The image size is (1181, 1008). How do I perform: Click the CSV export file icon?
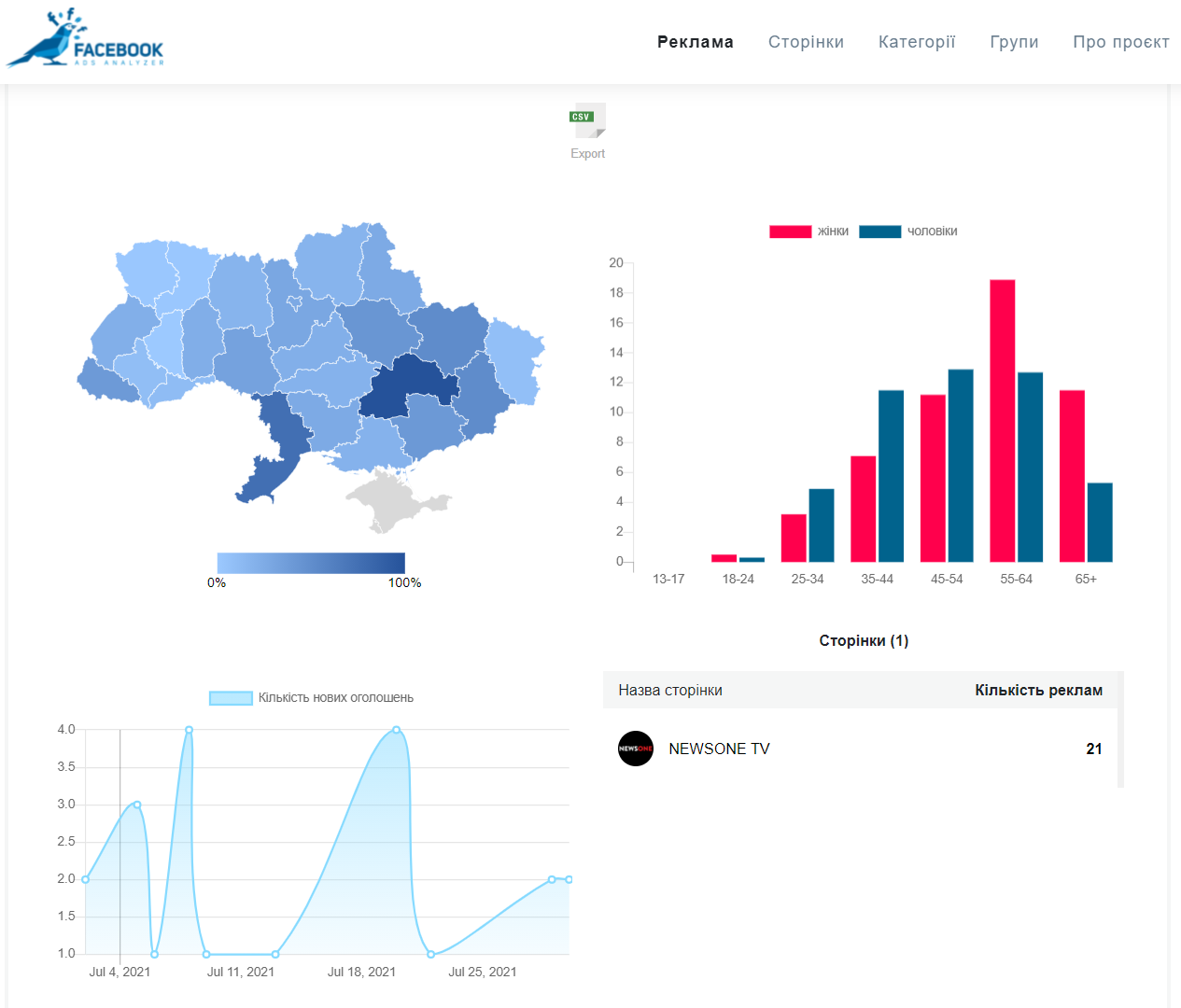pyautogui.click(x=588, y=120)
